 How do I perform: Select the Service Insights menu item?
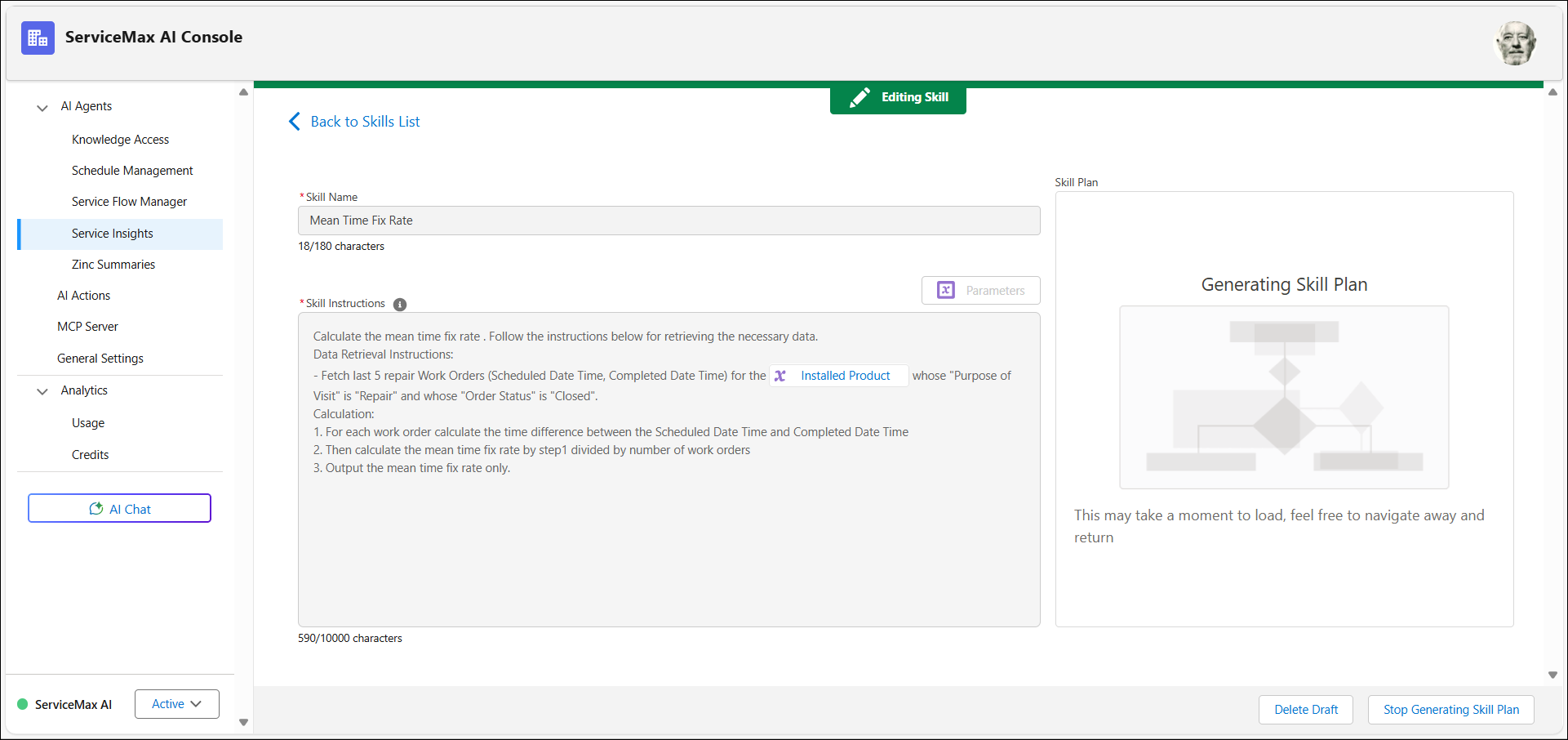point(120,234)
